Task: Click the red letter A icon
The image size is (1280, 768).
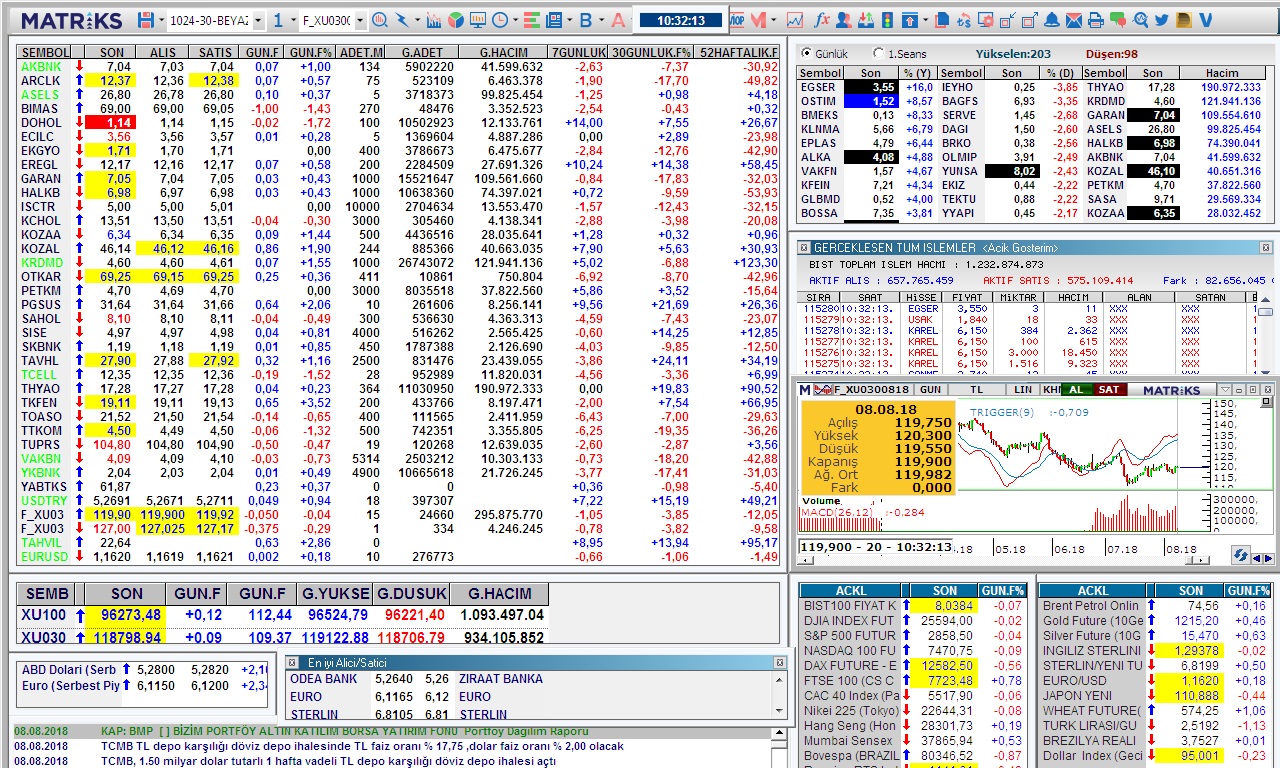Action: (x=618, y=20)
